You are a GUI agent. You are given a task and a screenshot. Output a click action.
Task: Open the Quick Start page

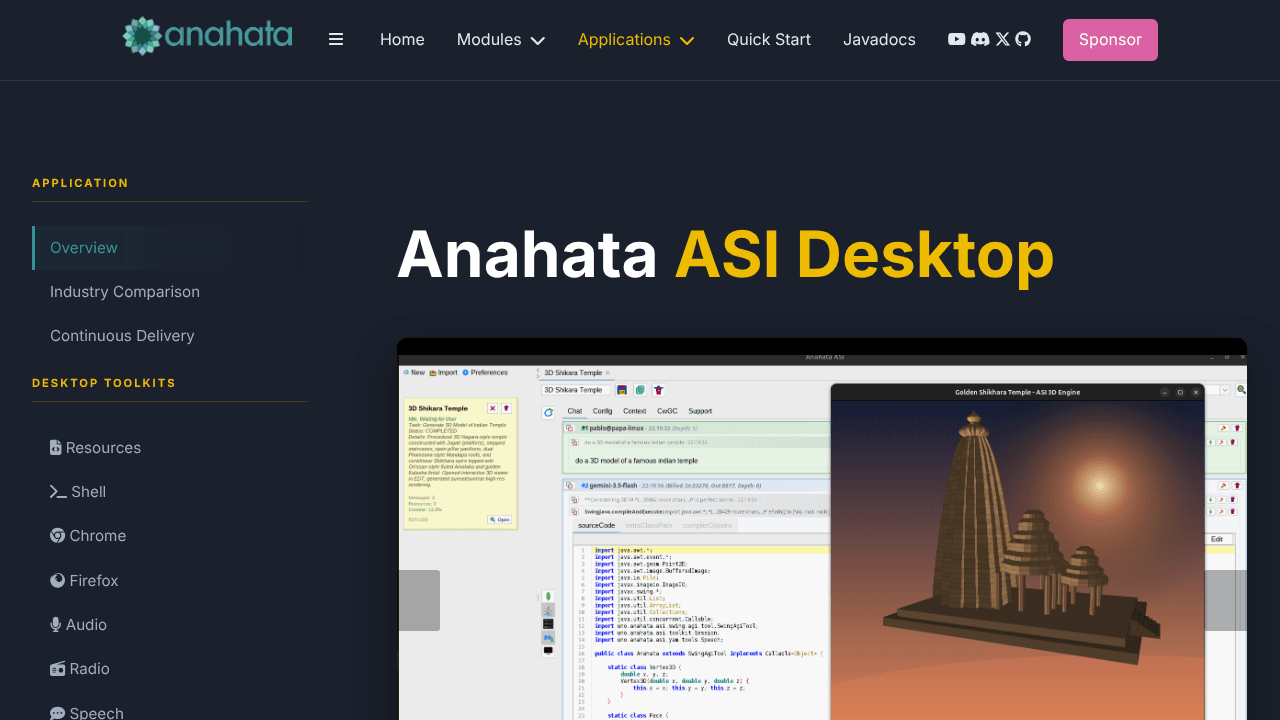pos(769,39)
